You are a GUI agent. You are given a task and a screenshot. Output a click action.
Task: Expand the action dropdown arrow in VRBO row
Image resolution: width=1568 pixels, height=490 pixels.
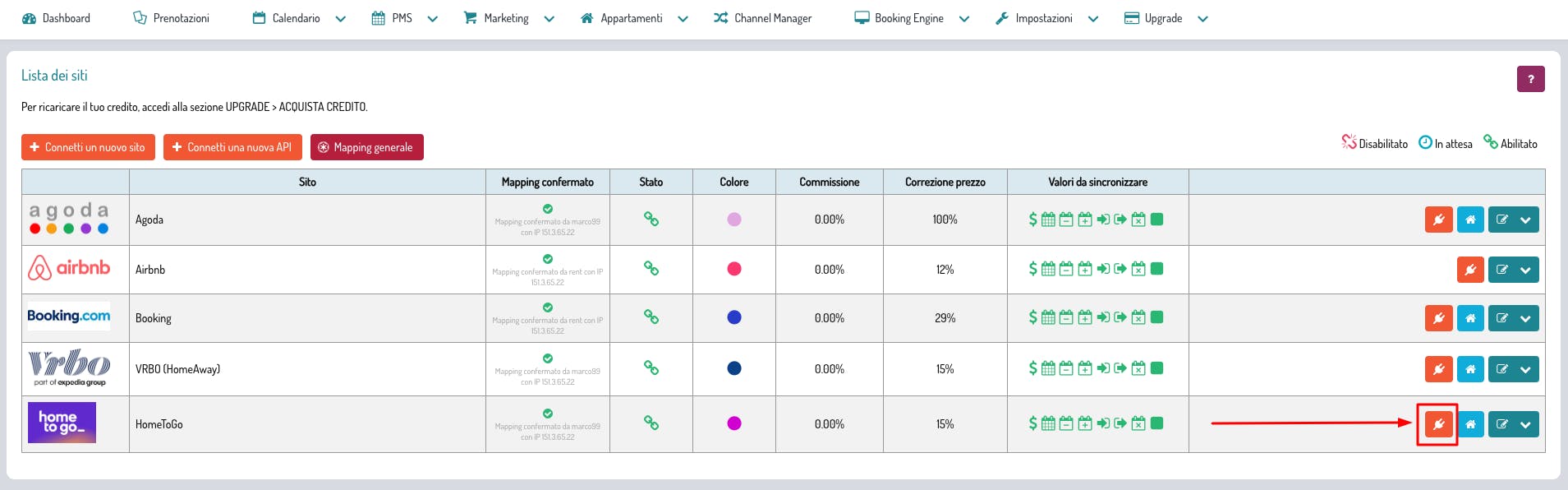click(1525, 369)
